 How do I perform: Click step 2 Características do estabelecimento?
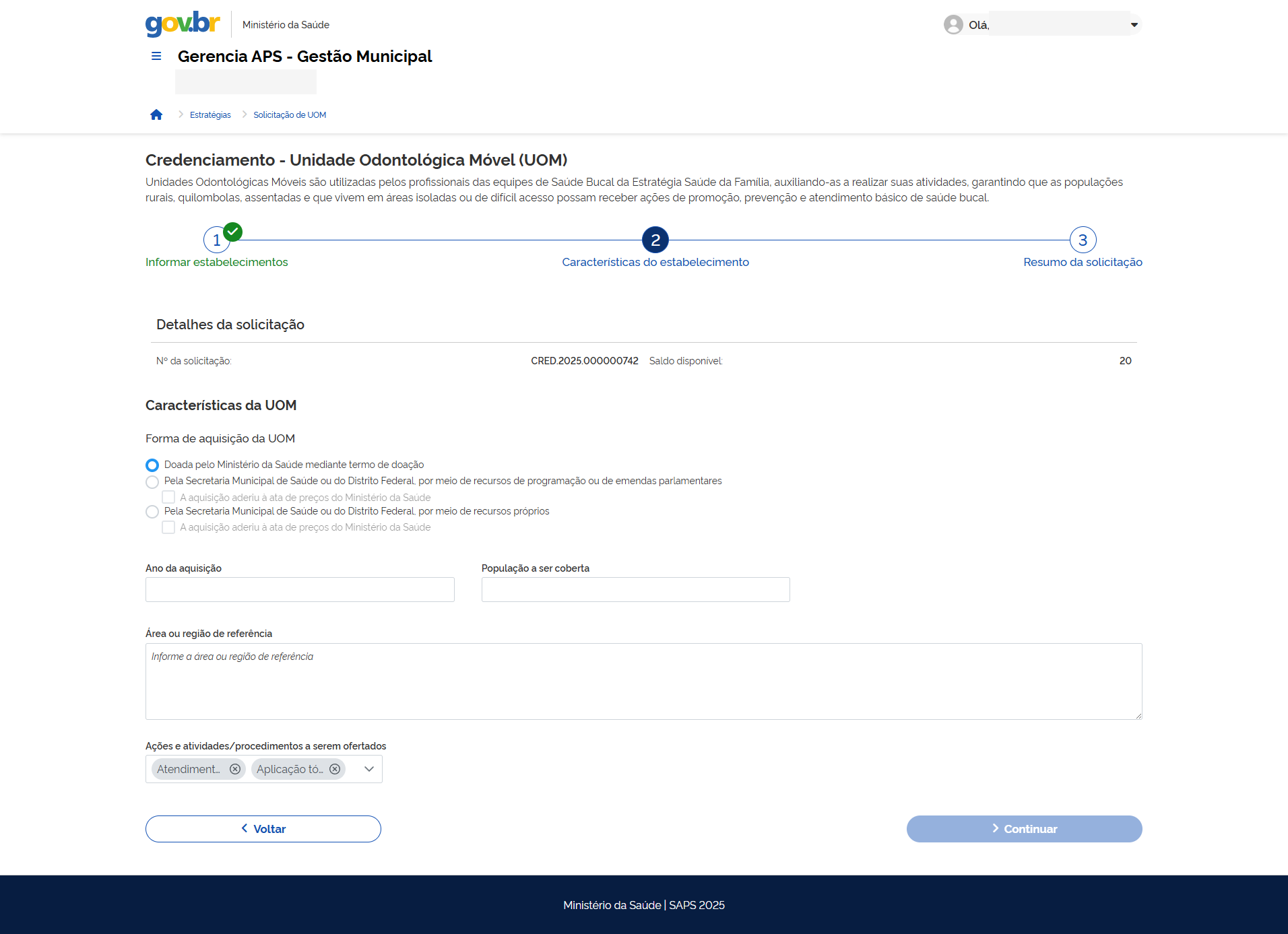(655, 240)
